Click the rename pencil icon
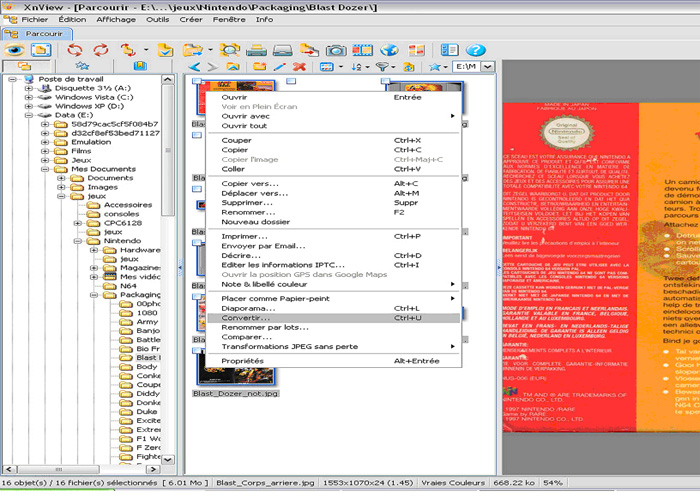700x500 pixels. (x=279, y=67)
